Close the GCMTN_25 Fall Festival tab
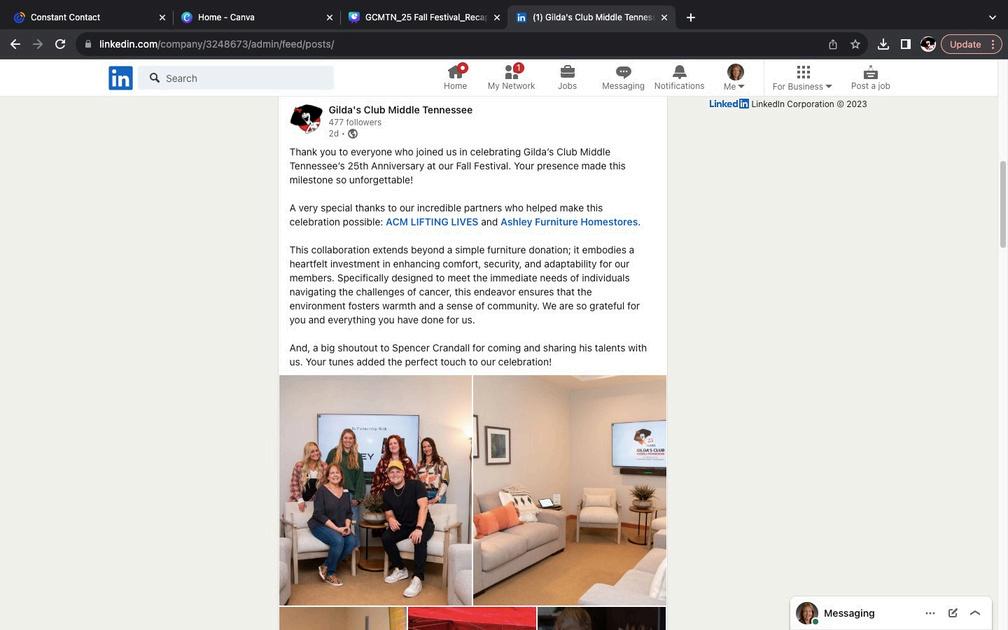 coord(497,17)
